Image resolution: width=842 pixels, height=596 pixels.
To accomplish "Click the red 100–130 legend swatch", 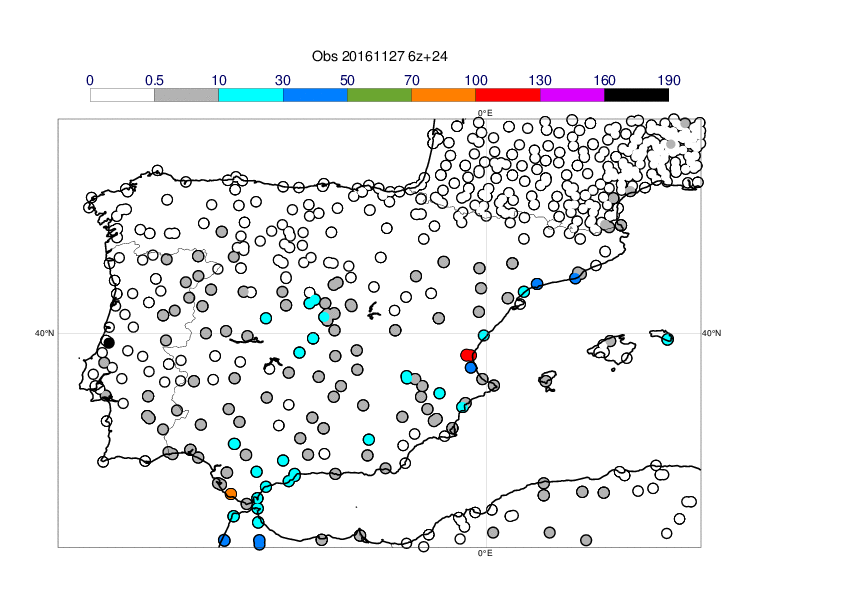I will pos(508,95).
